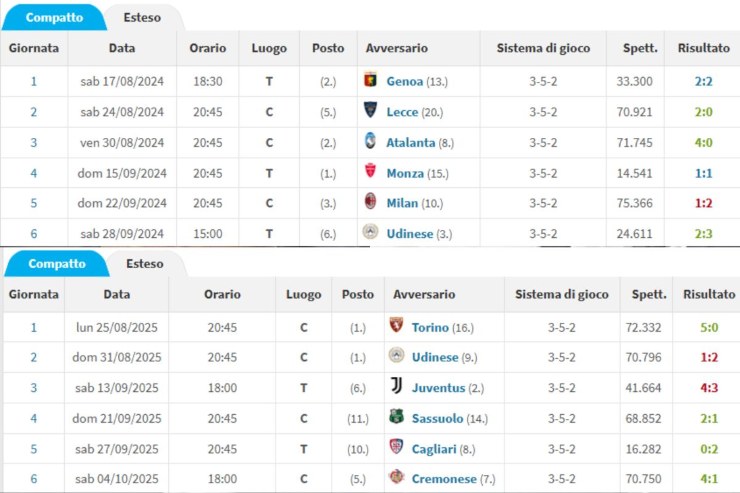Viewport: 740px width, 493px height.
Task: Click the Torino club crest icon
Action: click(x=396, y=326)
